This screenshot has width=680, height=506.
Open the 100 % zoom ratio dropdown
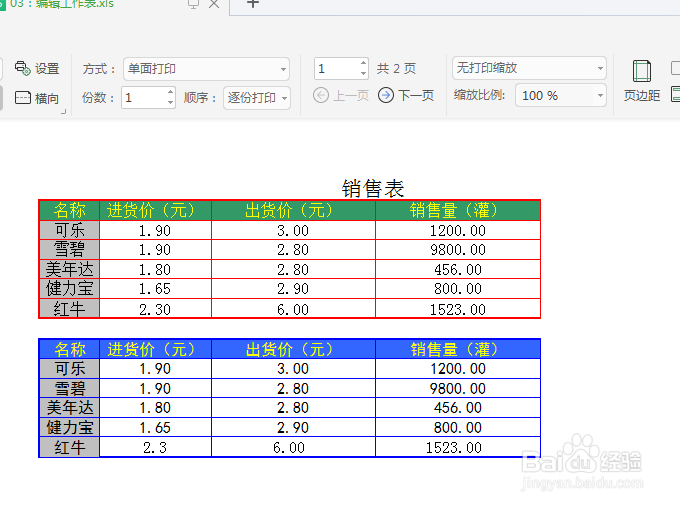pyautogui.click(x=561, y=95)
